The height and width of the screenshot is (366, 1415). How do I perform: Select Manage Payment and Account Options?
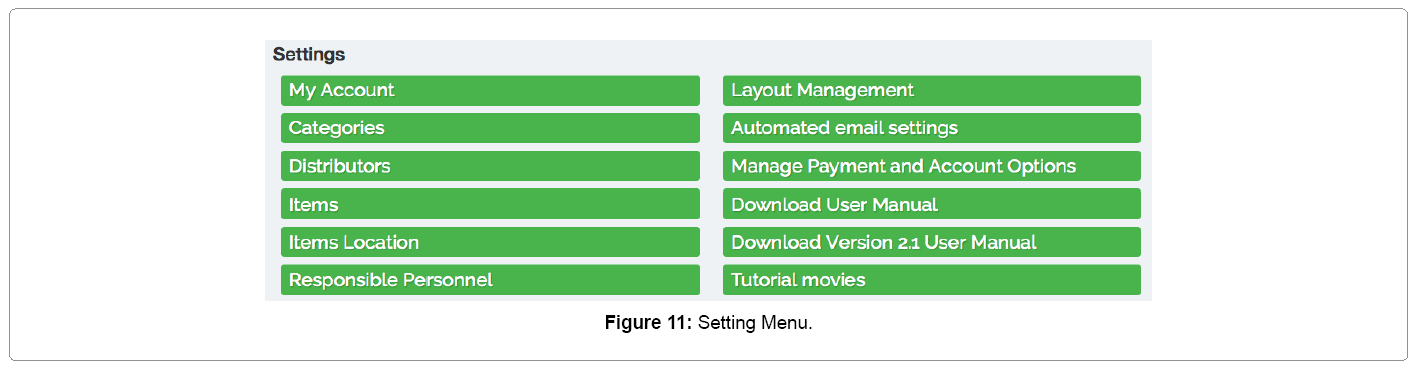click(932, 166)
